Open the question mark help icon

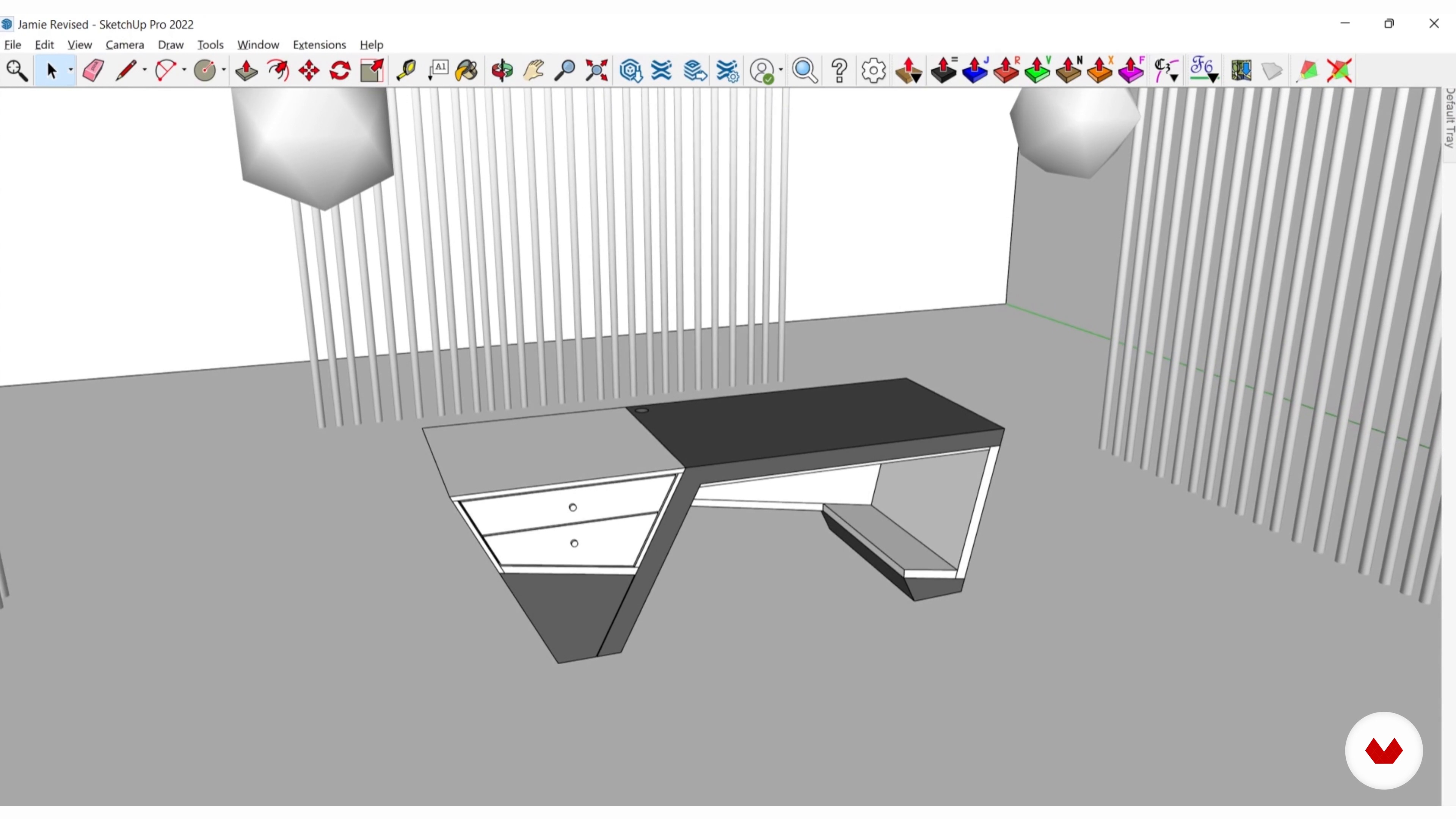pyautogui.click(x=840, y=71)
